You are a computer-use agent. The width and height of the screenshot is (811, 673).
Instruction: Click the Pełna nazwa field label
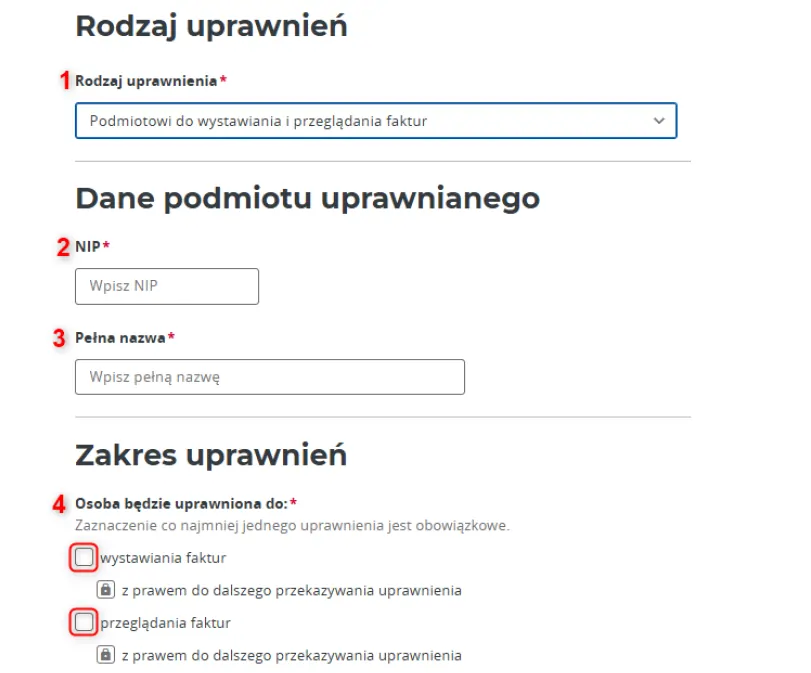[x=120, y=338]
